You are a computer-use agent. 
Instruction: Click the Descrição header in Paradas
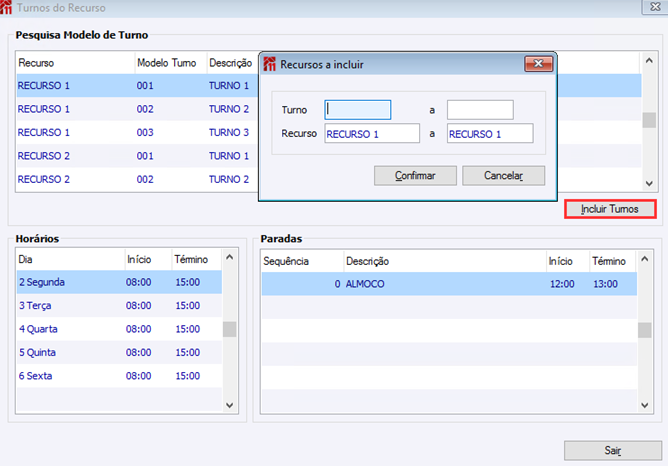[445, 261]
